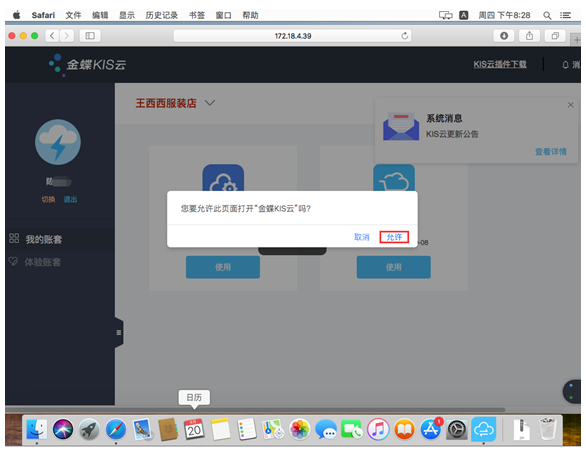The width and height of the screenshot is (586, 450).
Task: Open KIS云插件下载 link
Action: coord(500,64)
